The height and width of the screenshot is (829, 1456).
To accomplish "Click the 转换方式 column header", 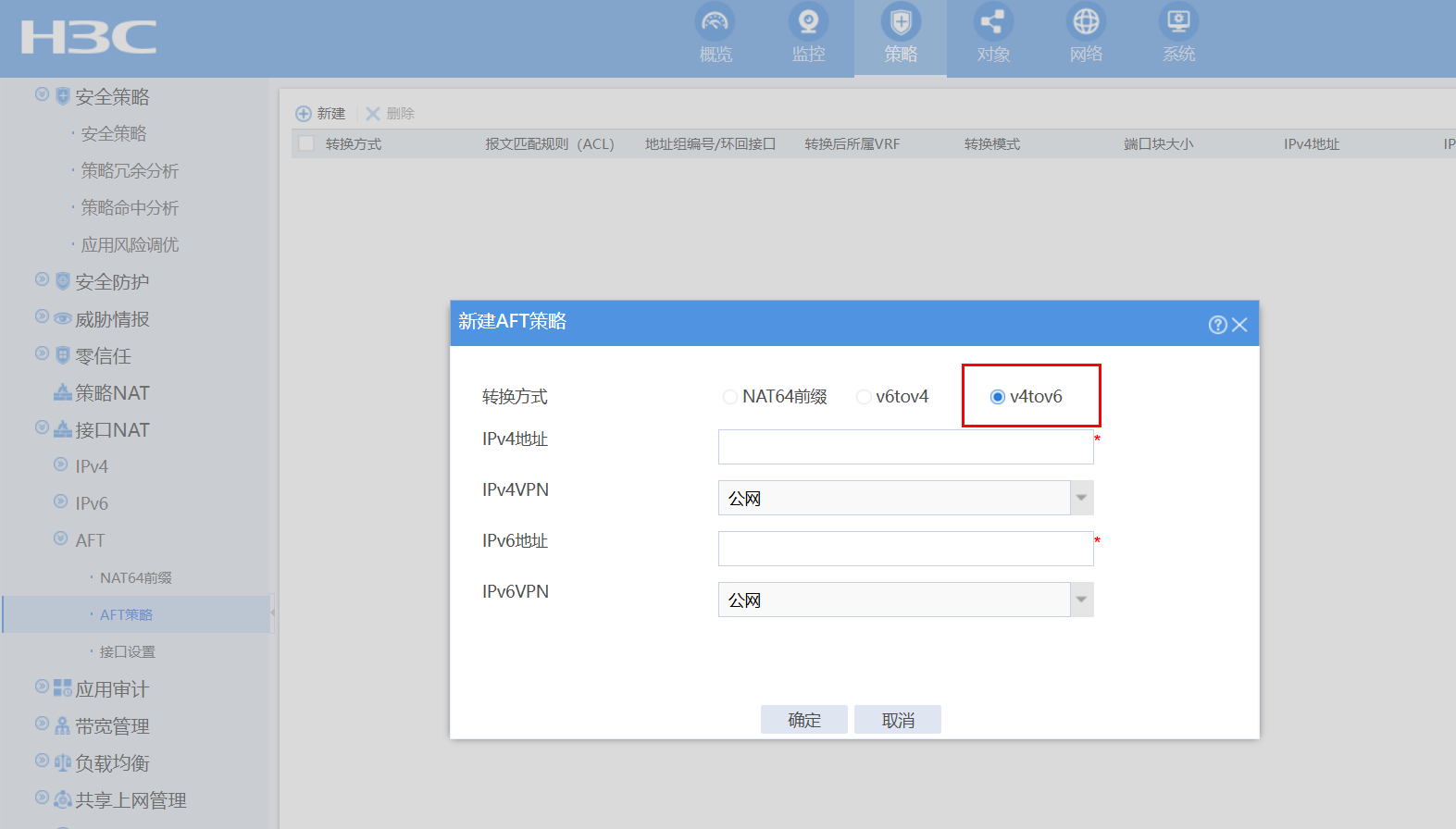I will tap(354, 144).
